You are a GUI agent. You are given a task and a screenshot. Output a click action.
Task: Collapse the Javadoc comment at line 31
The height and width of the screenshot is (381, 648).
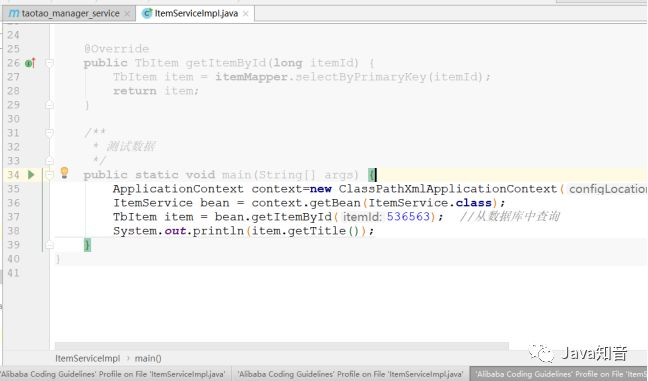(x=49, y=133)
